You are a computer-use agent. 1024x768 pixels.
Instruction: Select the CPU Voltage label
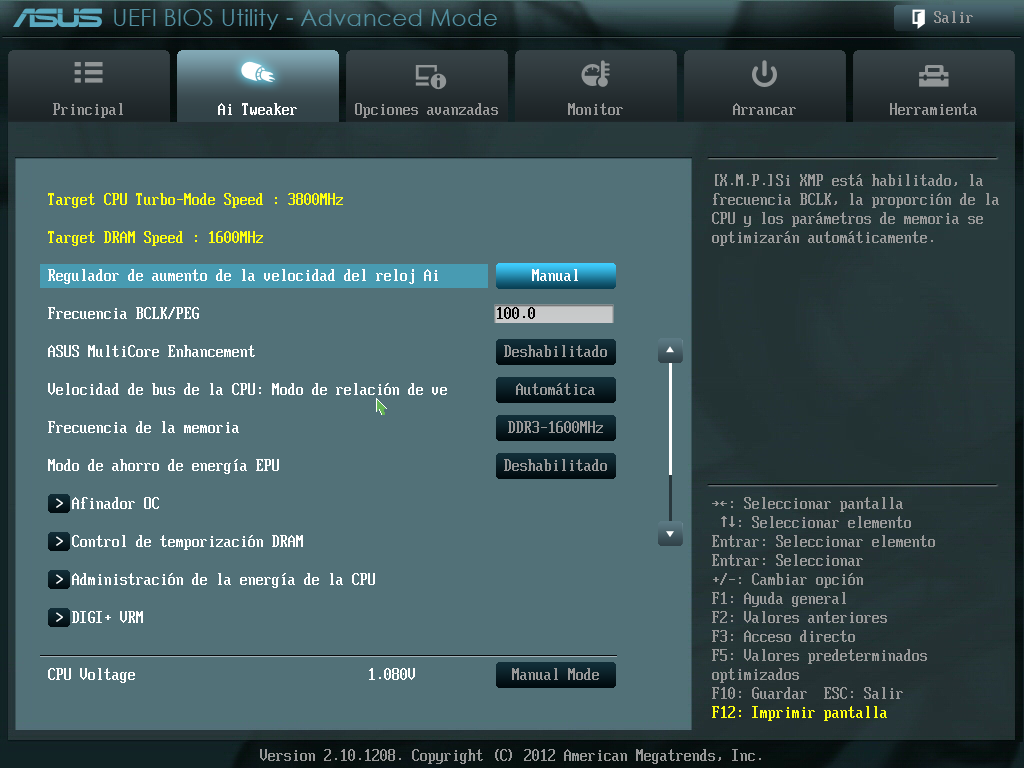coord(91,675)
